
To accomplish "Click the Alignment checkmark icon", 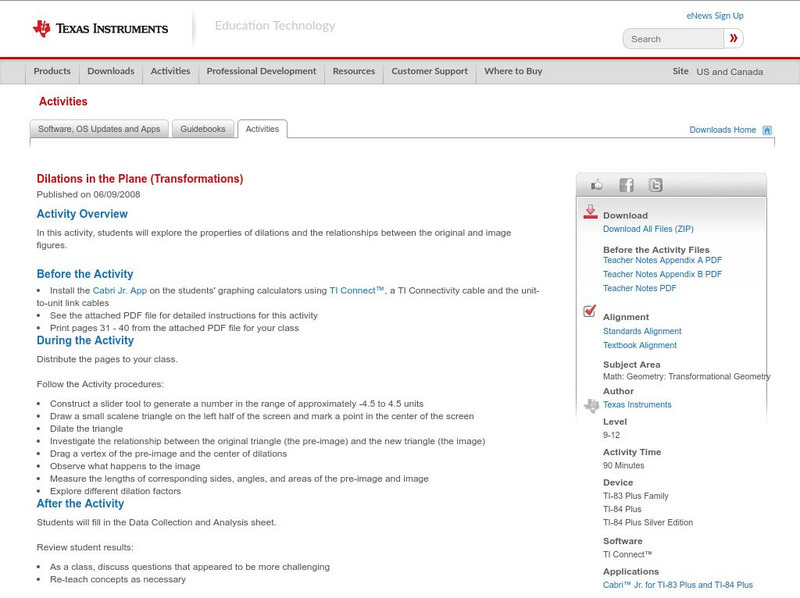I will tap(589, 311).
